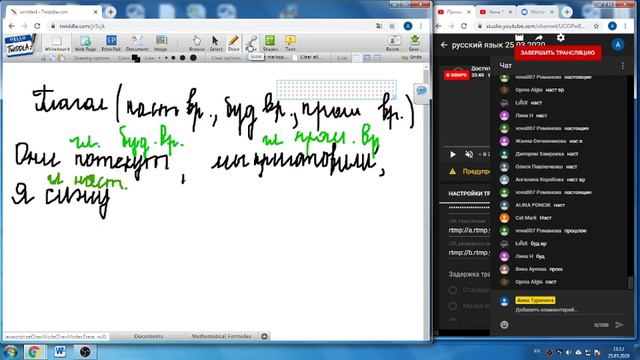640x360 pixels.
Task: Open the Document tool in Twiddla
Action: pyautogui.click(x=137, y=43)
